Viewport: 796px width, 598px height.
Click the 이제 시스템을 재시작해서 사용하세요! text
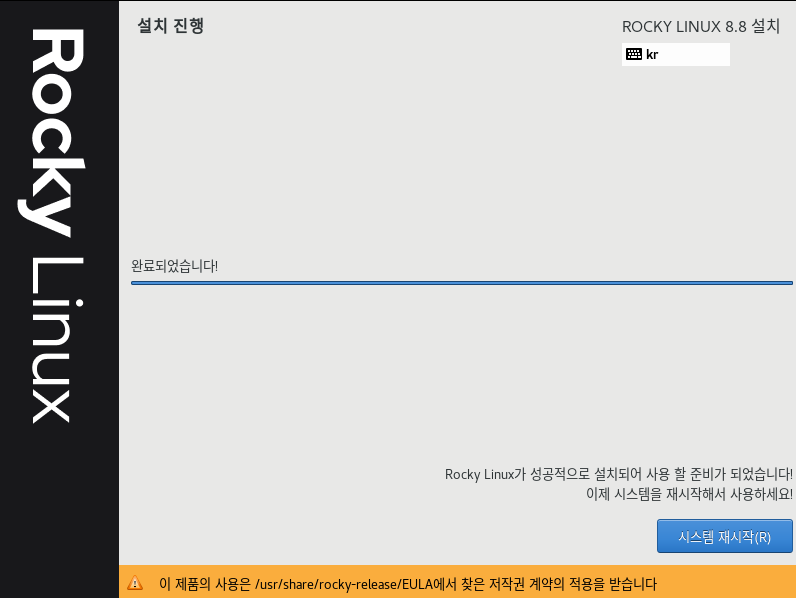(689, 494)
